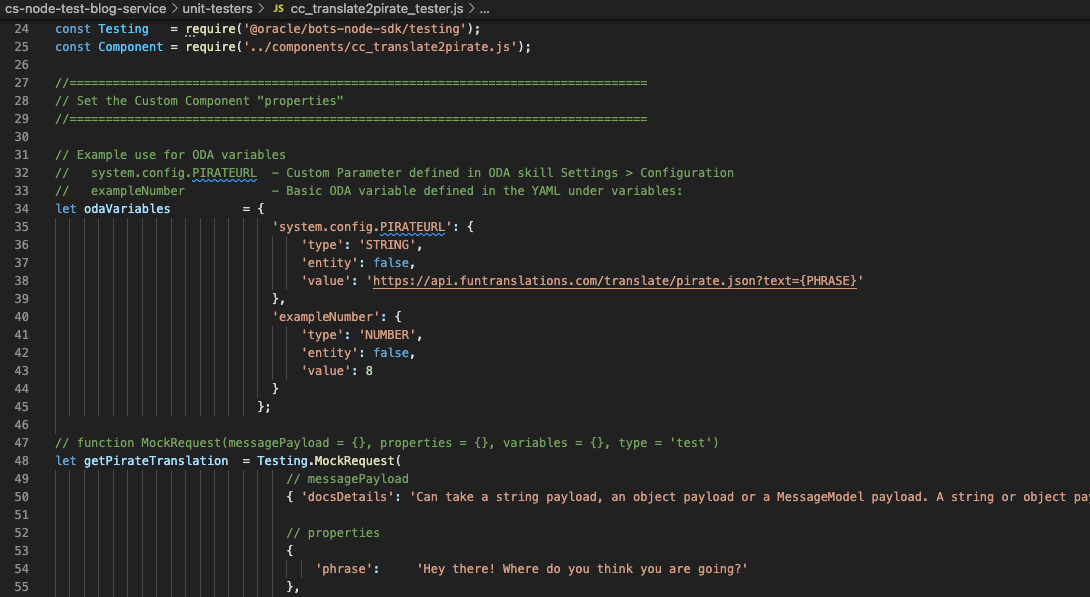
Task: Open the cs-node-test-blog-service breadcrumb dropdown
Action: coord(85,8)
